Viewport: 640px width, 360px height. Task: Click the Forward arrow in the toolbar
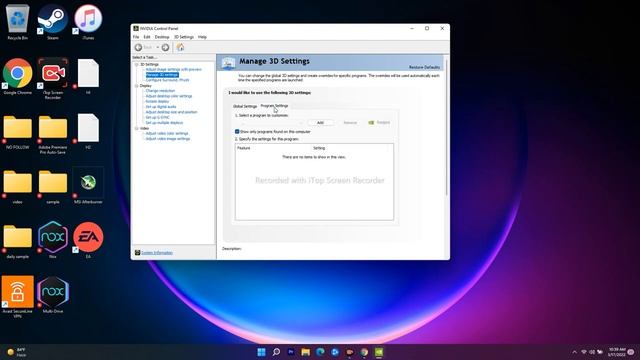(x=165, y=47)
